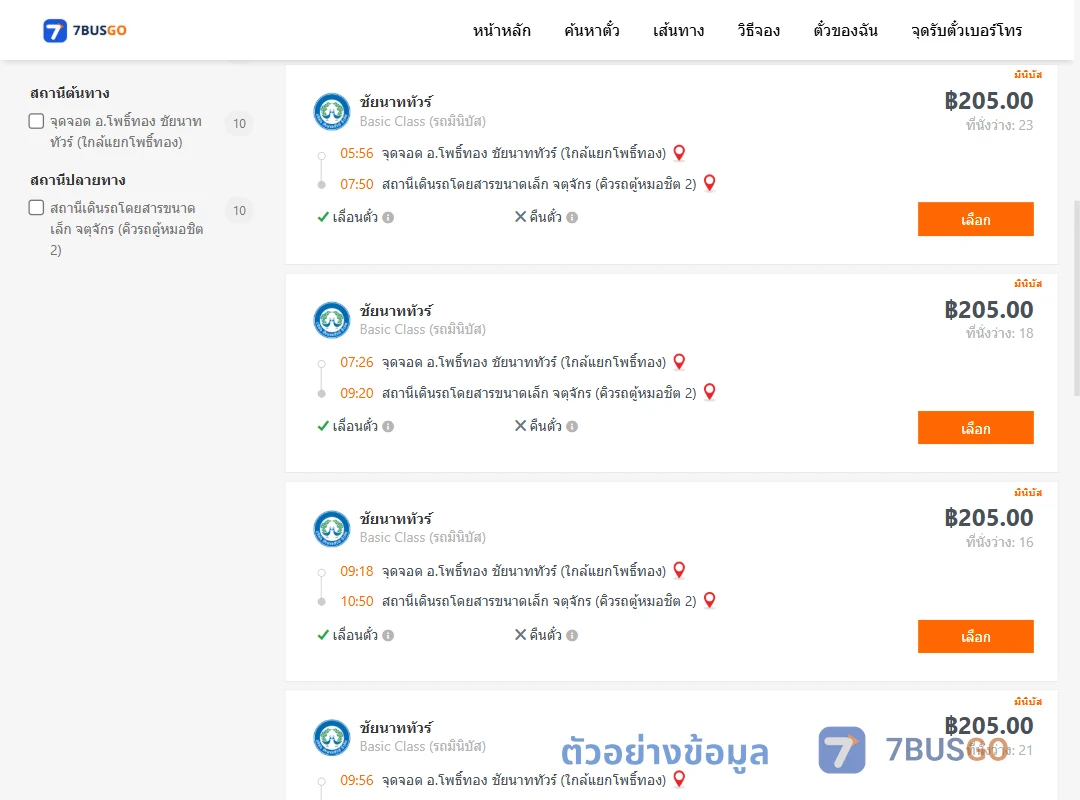
Task: Open the วิธีจอง menu item
Action: click(x=758, y=30)
